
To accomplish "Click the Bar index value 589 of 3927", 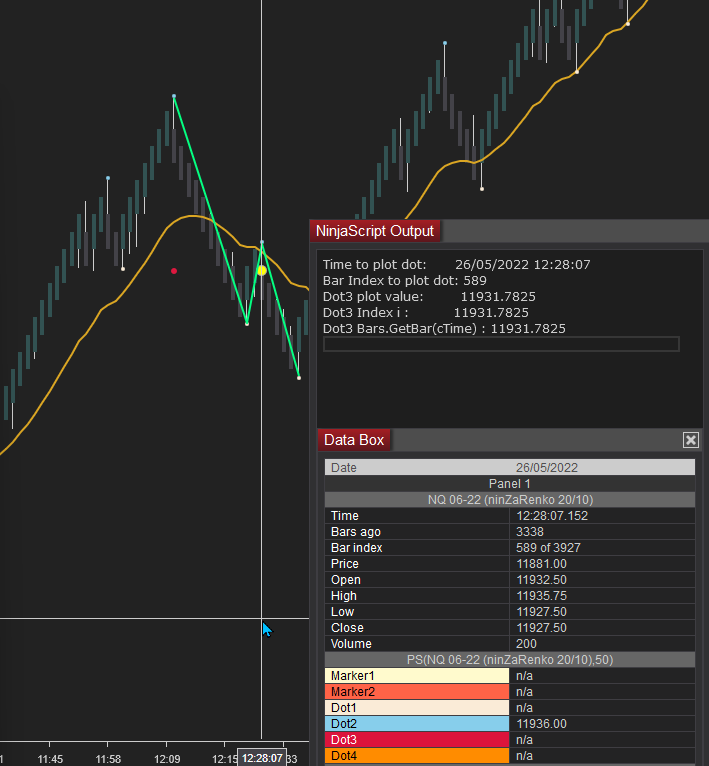I will [x=548, y=548].
